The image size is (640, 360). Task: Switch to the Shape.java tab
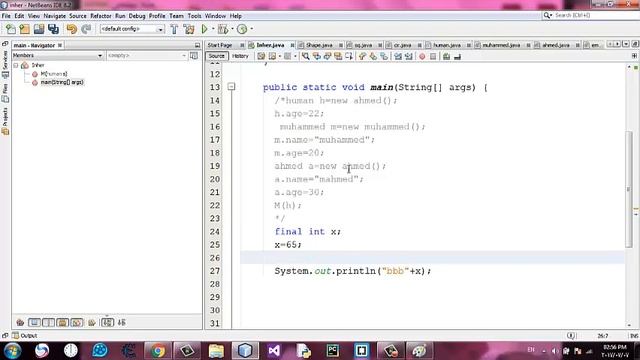click(x=319, y=45)
